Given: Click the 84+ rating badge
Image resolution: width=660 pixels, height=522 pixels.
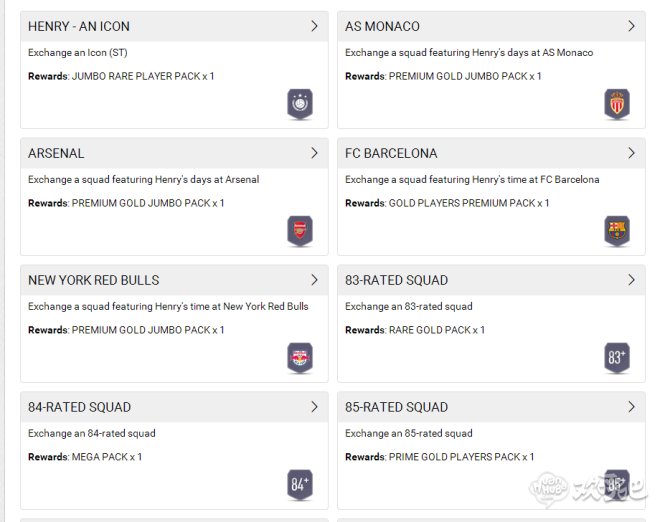Looking at the screenshot, I should [300, 484].
